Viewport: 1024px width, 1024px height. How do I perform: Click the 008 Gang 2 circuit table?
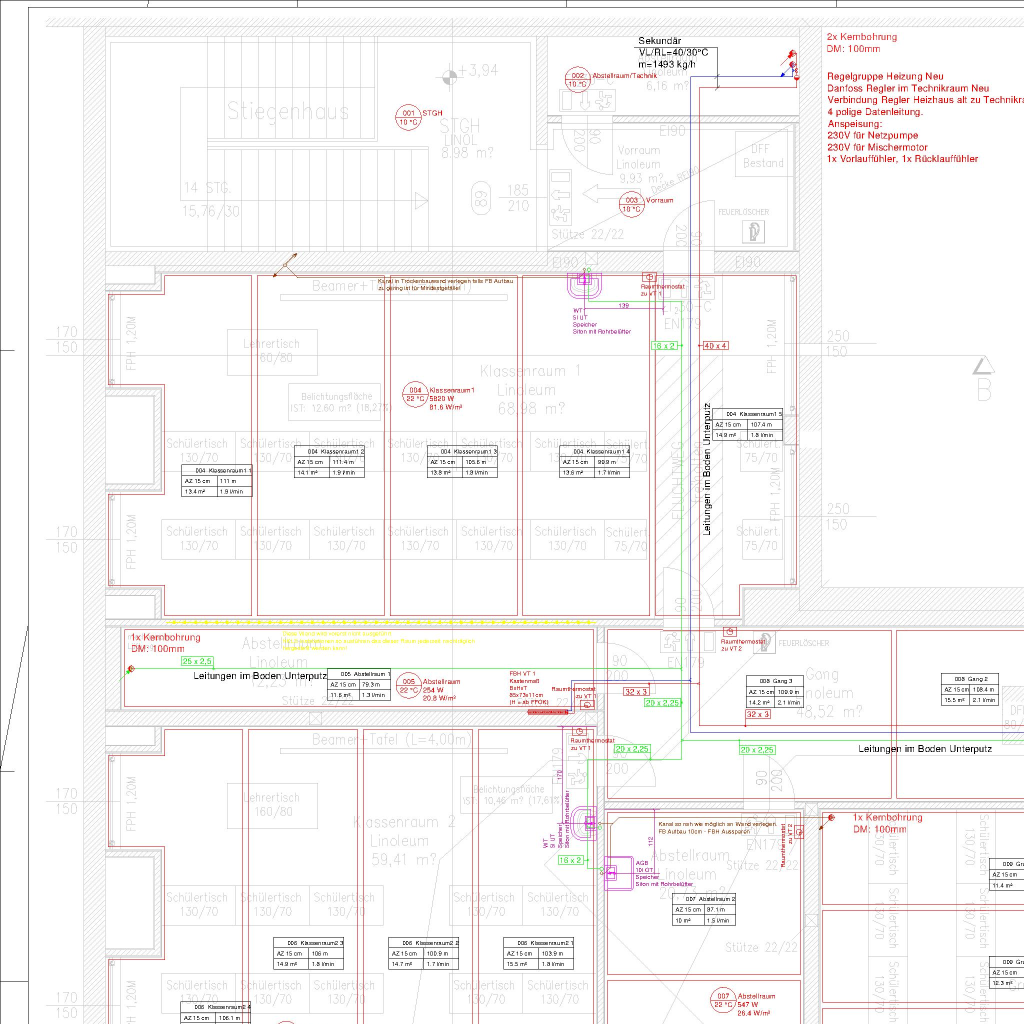point(970,689)
